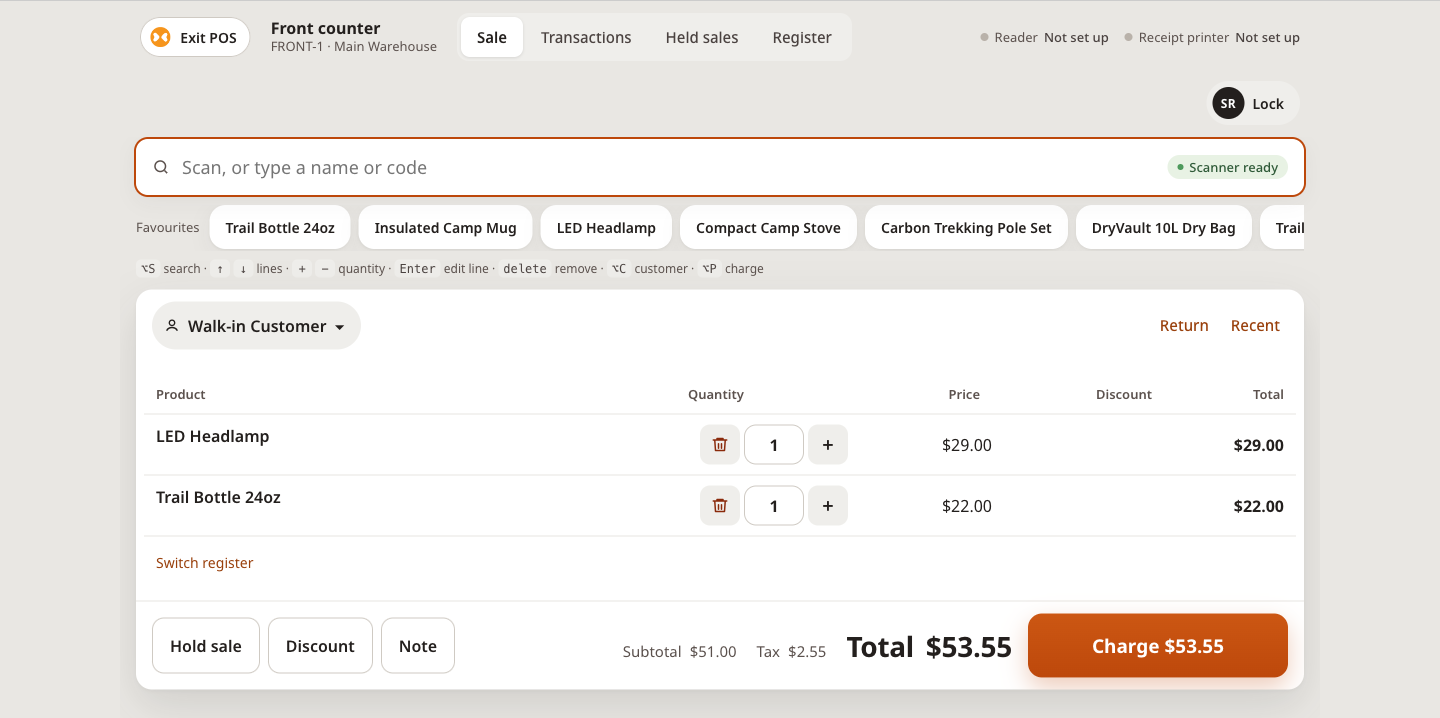Click the search magnifier icon
This screenshot has height=718, width=1440.
pyautogui.click(x=161, y=167)
